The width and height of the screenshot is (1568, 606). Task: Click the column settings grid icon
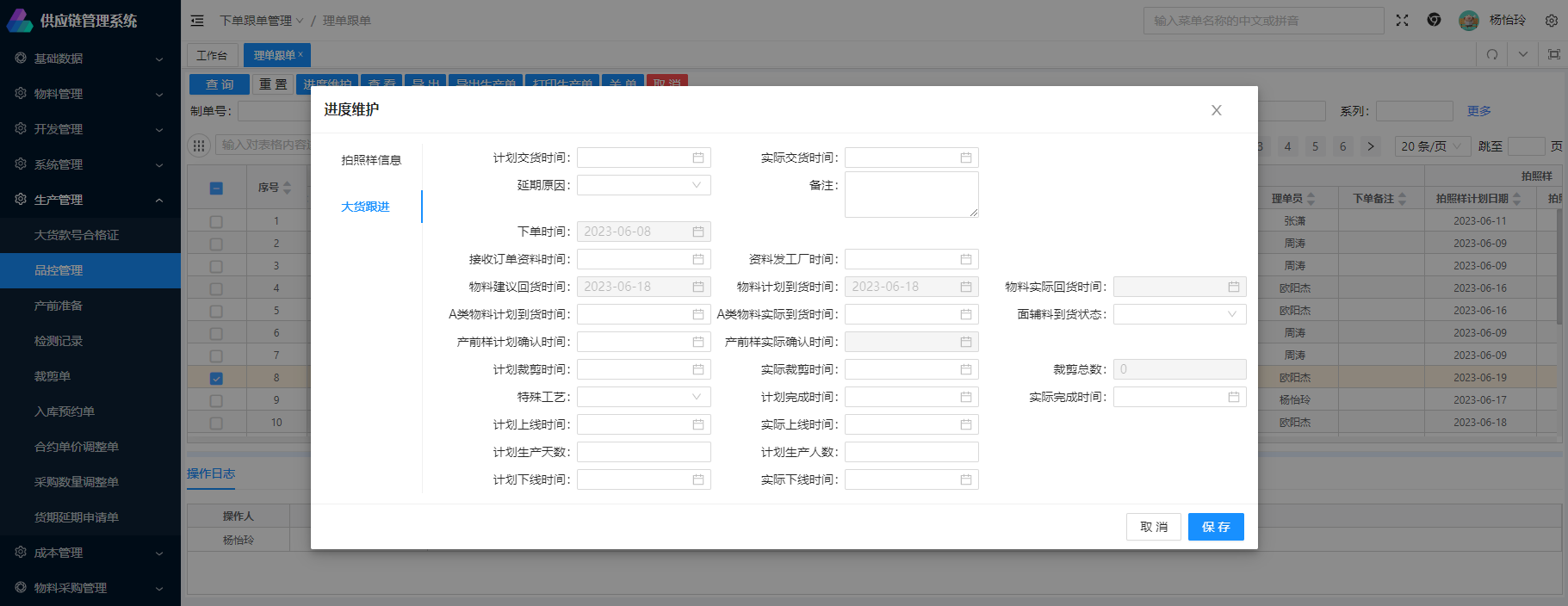point(199,145)
